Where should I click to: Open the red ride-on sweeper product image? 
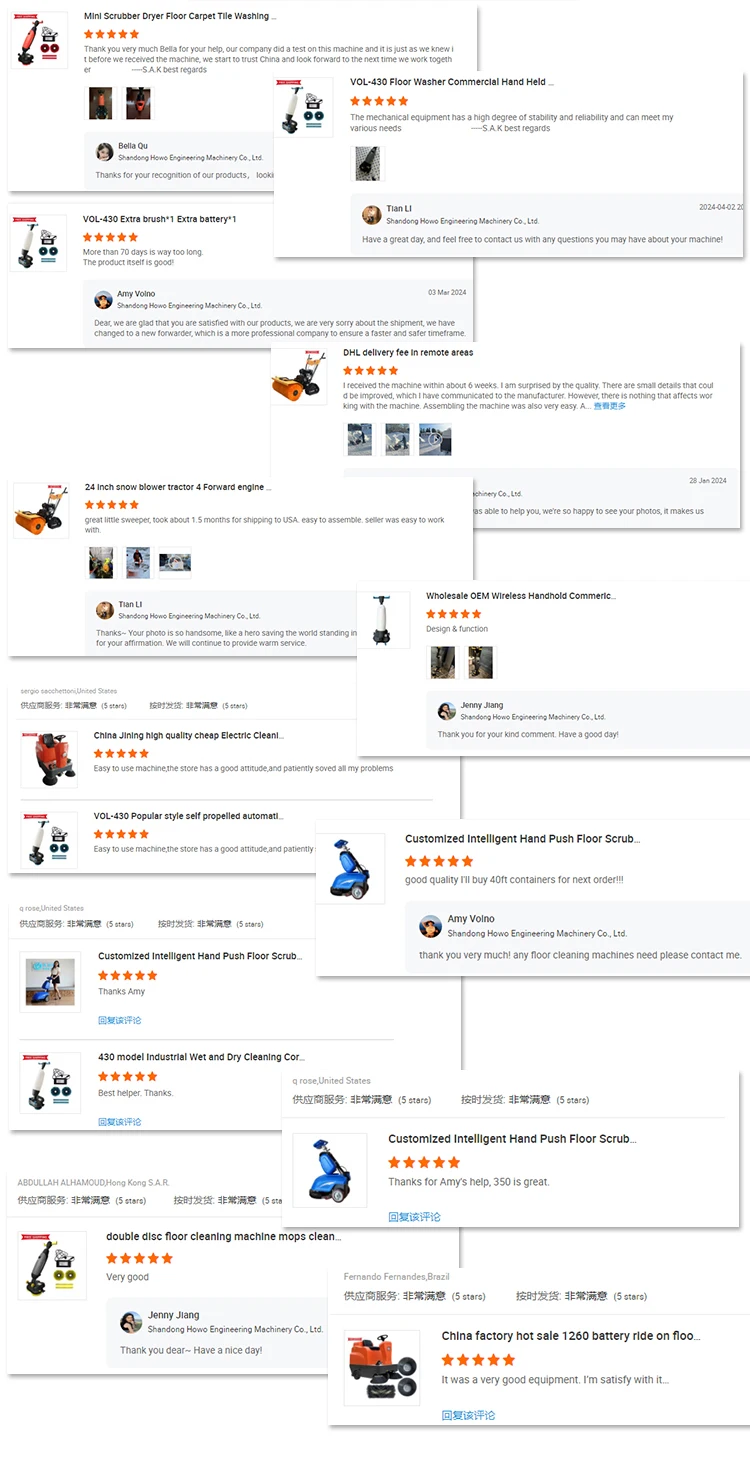click(x=49, y=758)
